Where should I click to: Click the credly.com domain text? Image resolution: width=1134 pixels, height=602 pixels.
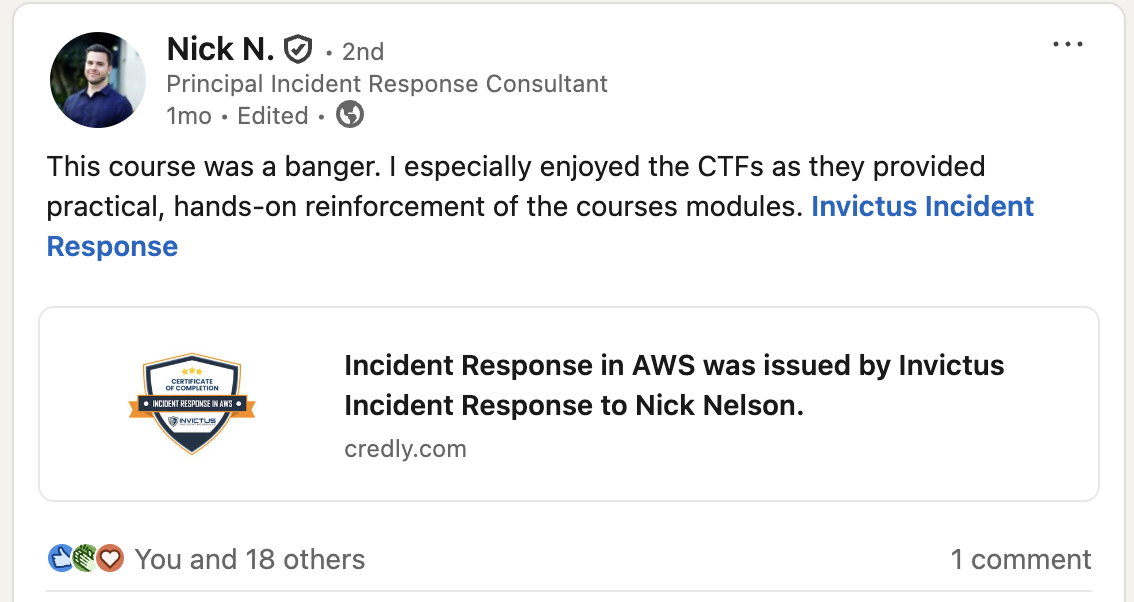pyautogui.click(x=405, y=449)
